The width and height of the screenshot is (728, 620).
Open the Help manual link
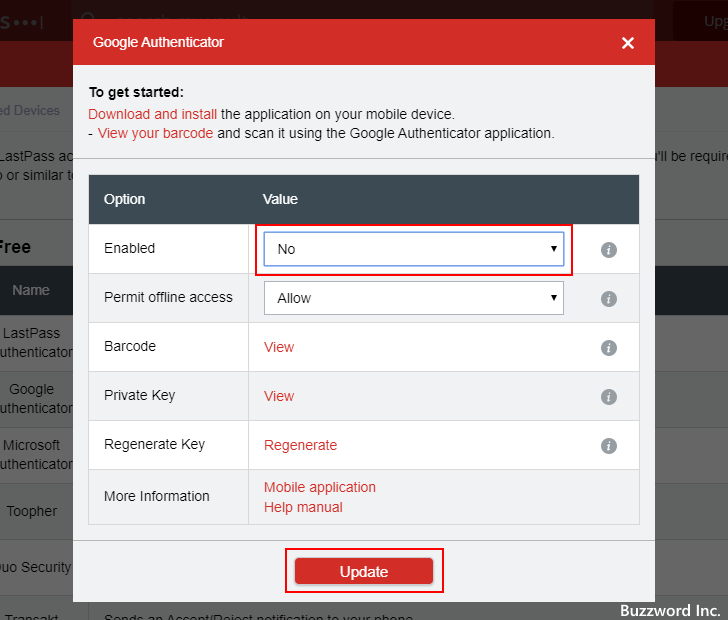pos(303,507)
